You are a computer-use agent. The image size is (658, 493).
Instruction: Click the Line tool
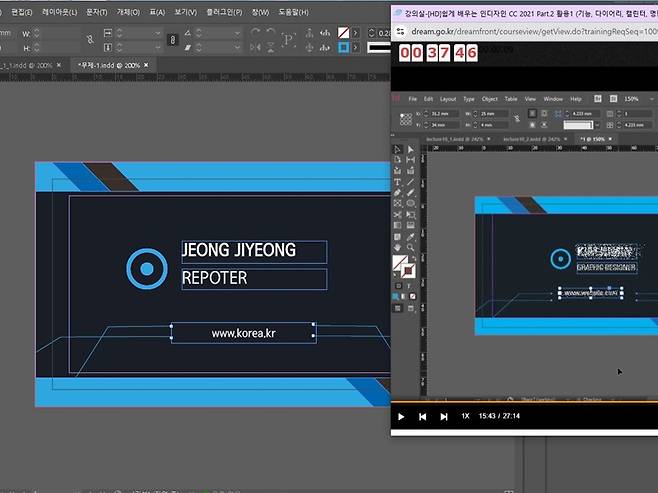pyautogui.click(x=411, y=182)
